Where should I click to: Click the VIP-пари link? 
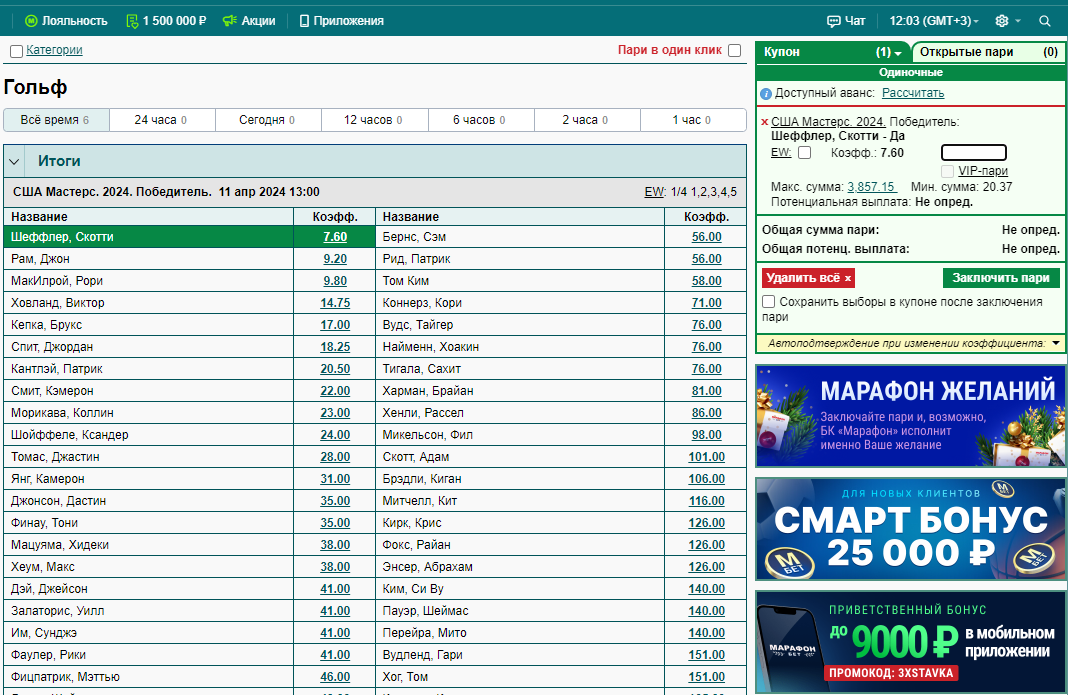click(x=983, y=171)
